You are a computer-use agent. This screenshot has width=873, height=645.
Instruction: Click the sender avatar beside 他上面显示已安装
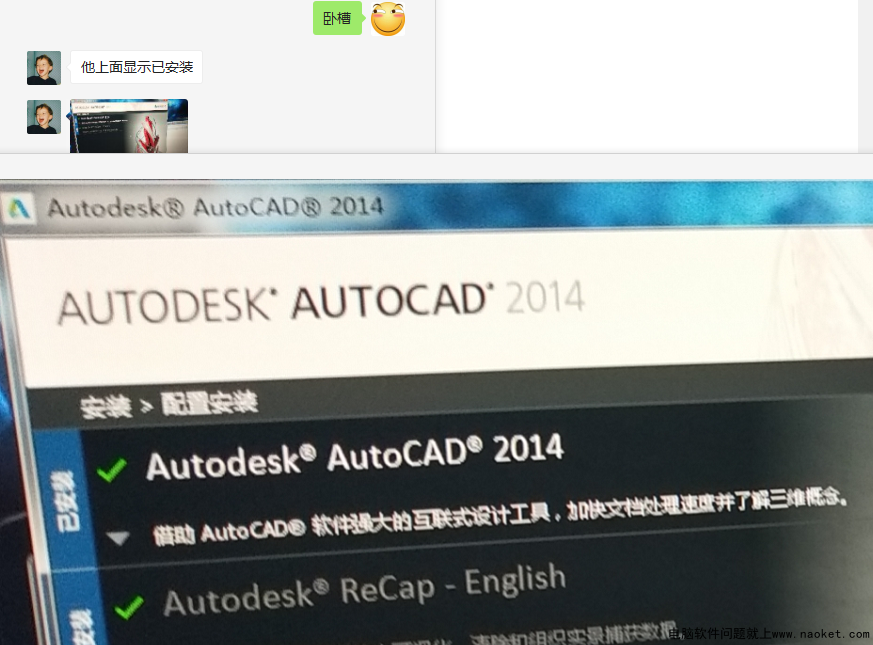44,68
